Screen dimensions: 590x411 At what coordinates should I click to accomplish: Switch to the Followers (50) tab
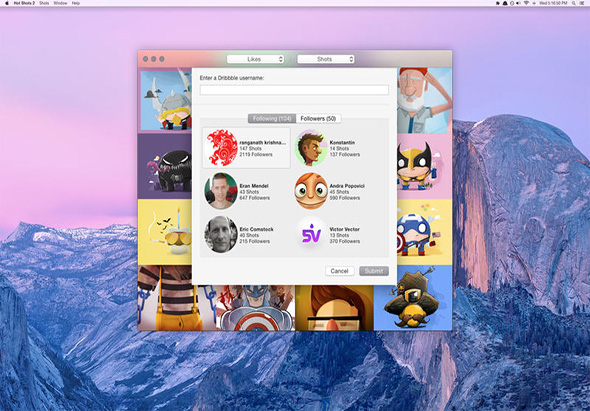318,119
